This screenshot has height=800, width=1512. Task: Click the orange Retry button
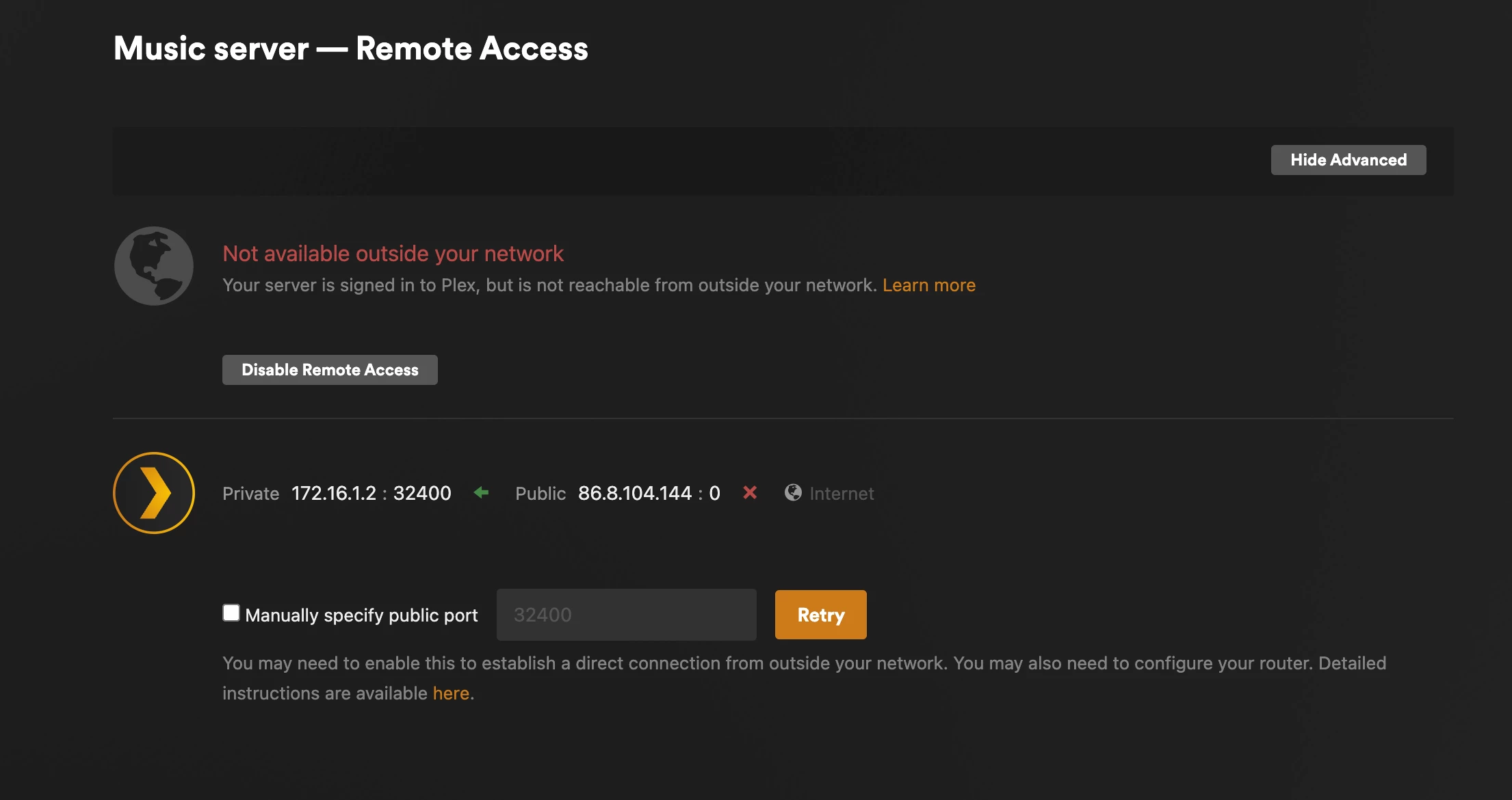820,615
